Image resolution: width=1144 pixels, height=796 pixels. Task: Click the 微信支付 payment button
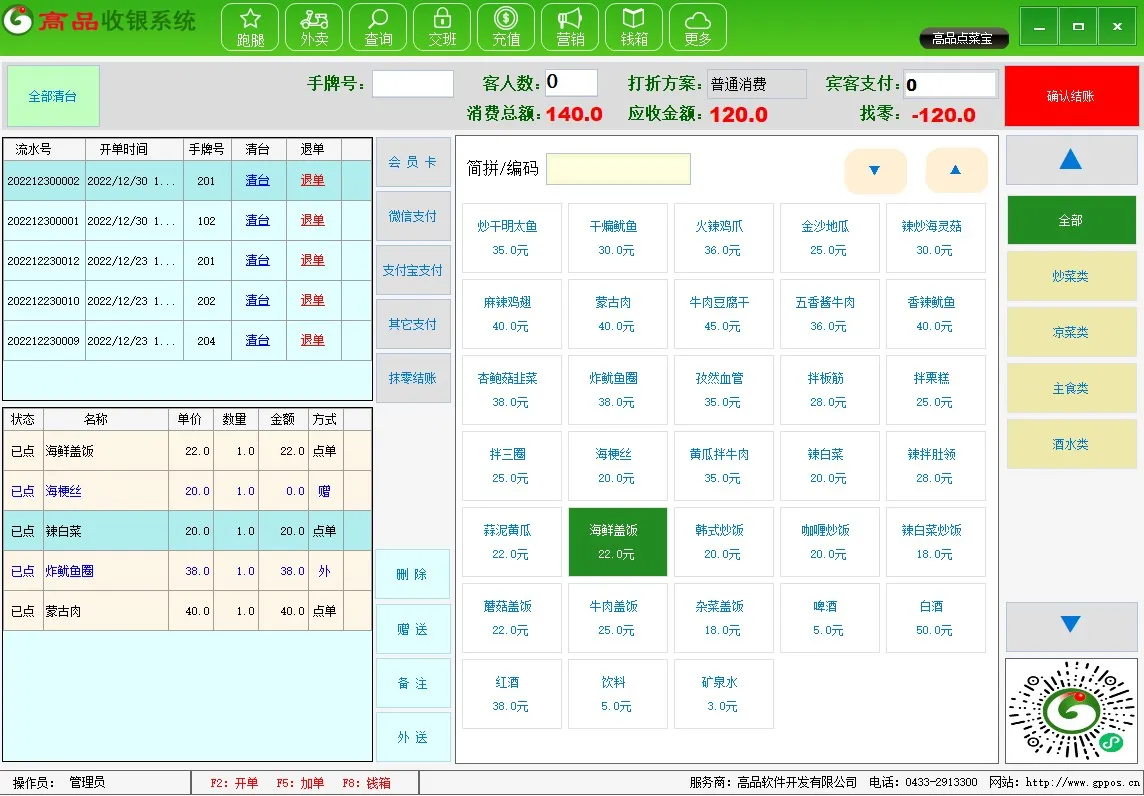pos(412,216)
